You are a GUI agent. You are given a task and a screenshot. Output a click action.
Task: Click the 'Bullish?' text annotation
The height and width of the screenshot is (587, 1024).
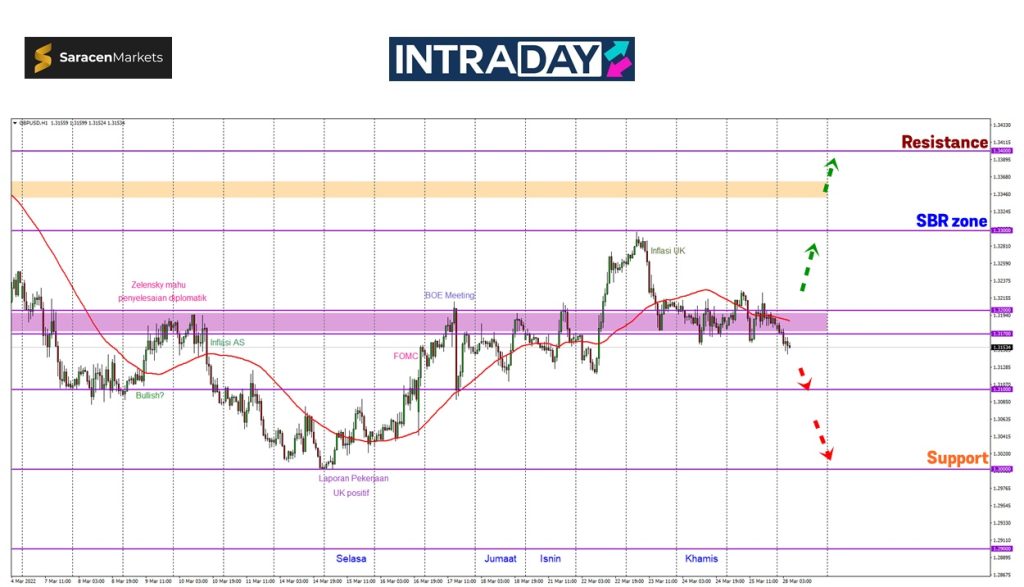click(151, 395)
